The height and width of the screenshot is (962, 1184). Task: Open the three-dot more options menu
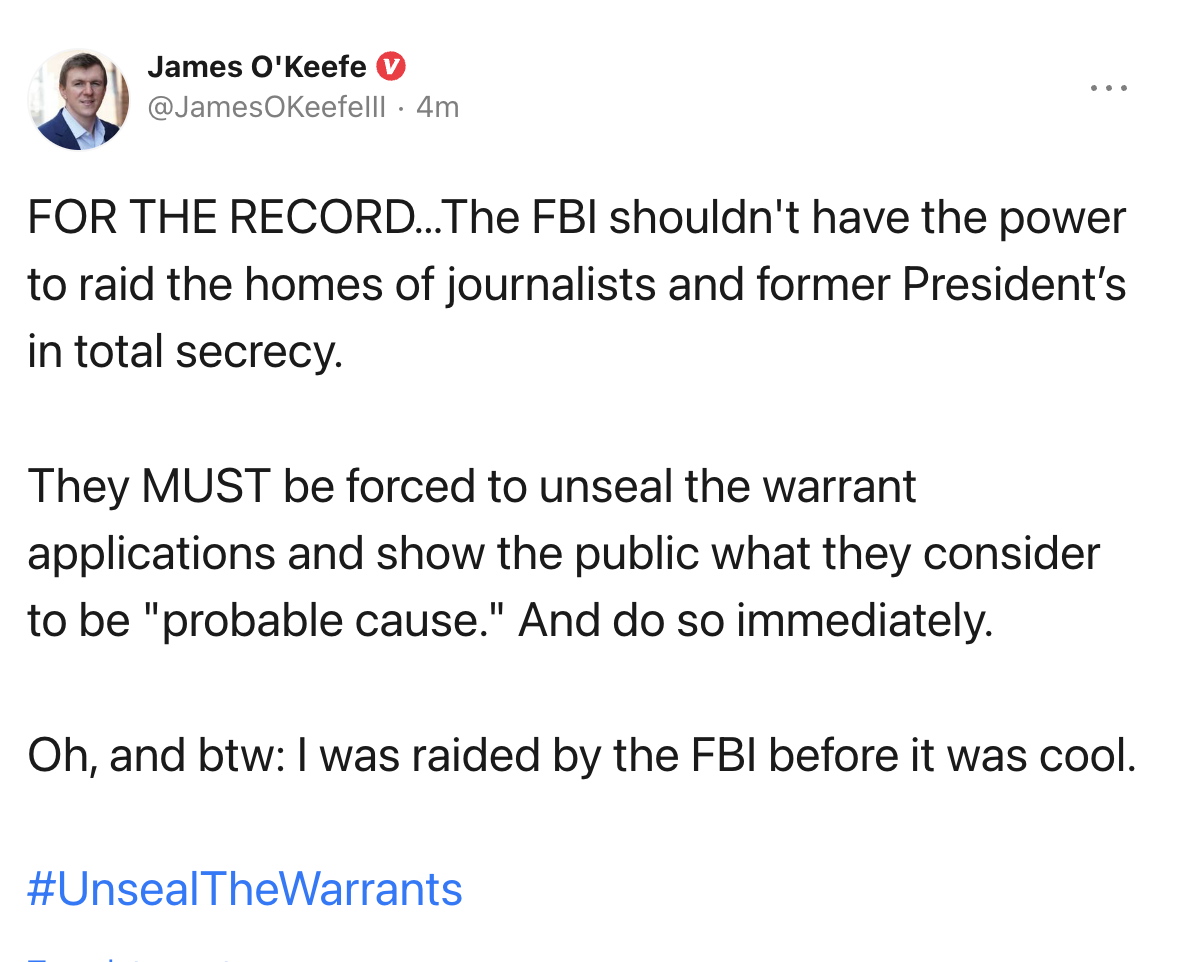point(1109,89)
